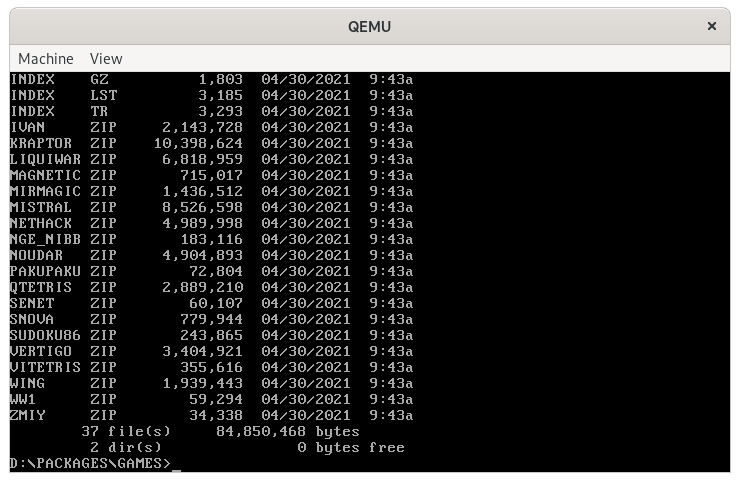Click the WW1 ZIP entry
The width and height of the screenshot is (740, 482).
[x=24, y=399]
